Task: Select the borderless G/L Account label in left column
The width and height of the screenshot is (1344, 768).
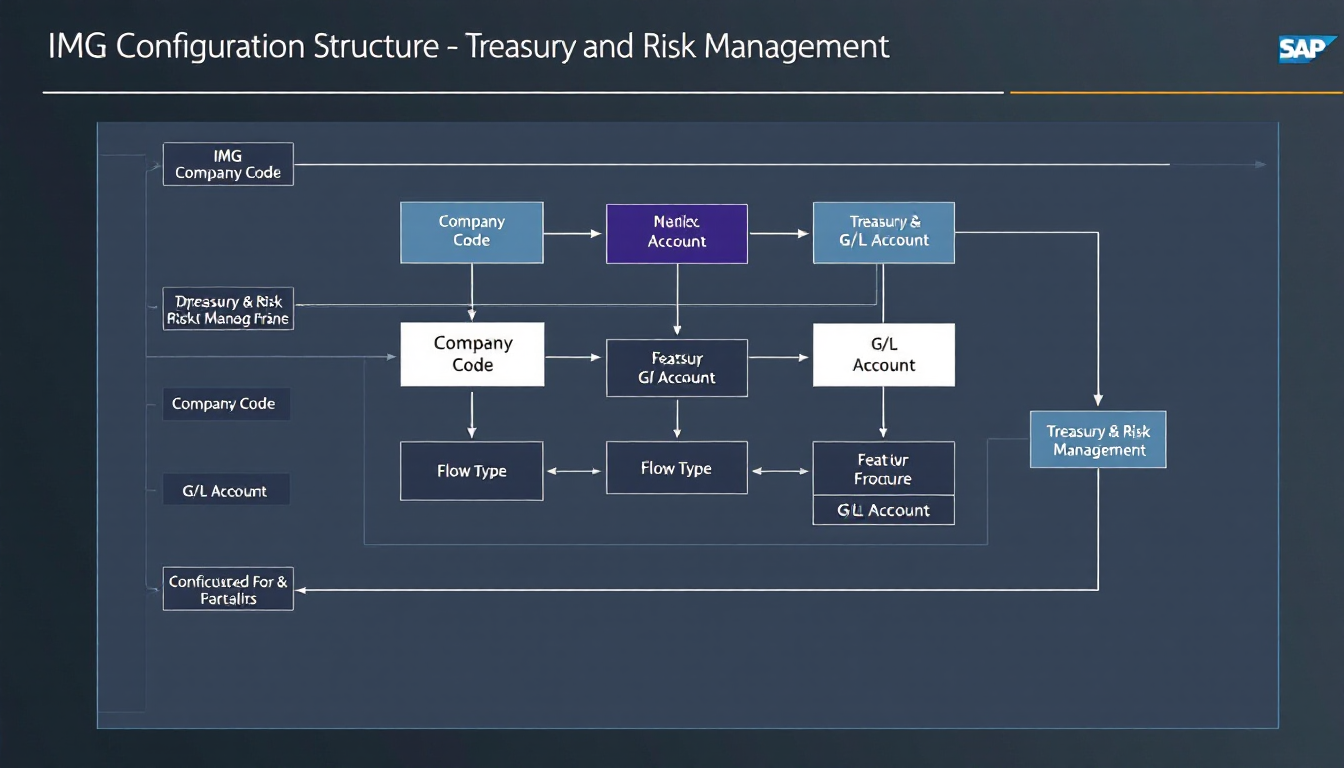Action: pyautogui.click(x=226, y=490)
